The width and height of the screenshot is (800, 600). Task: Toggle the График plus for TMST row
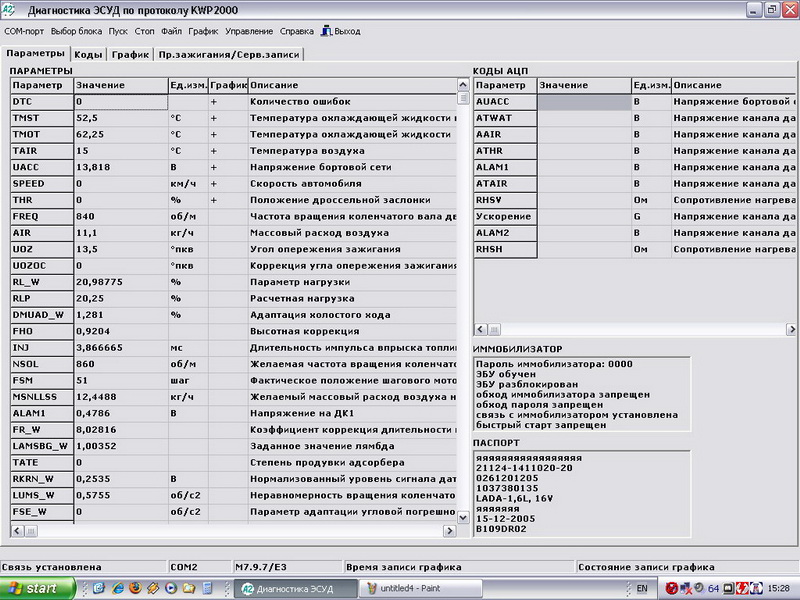point(214,118)
